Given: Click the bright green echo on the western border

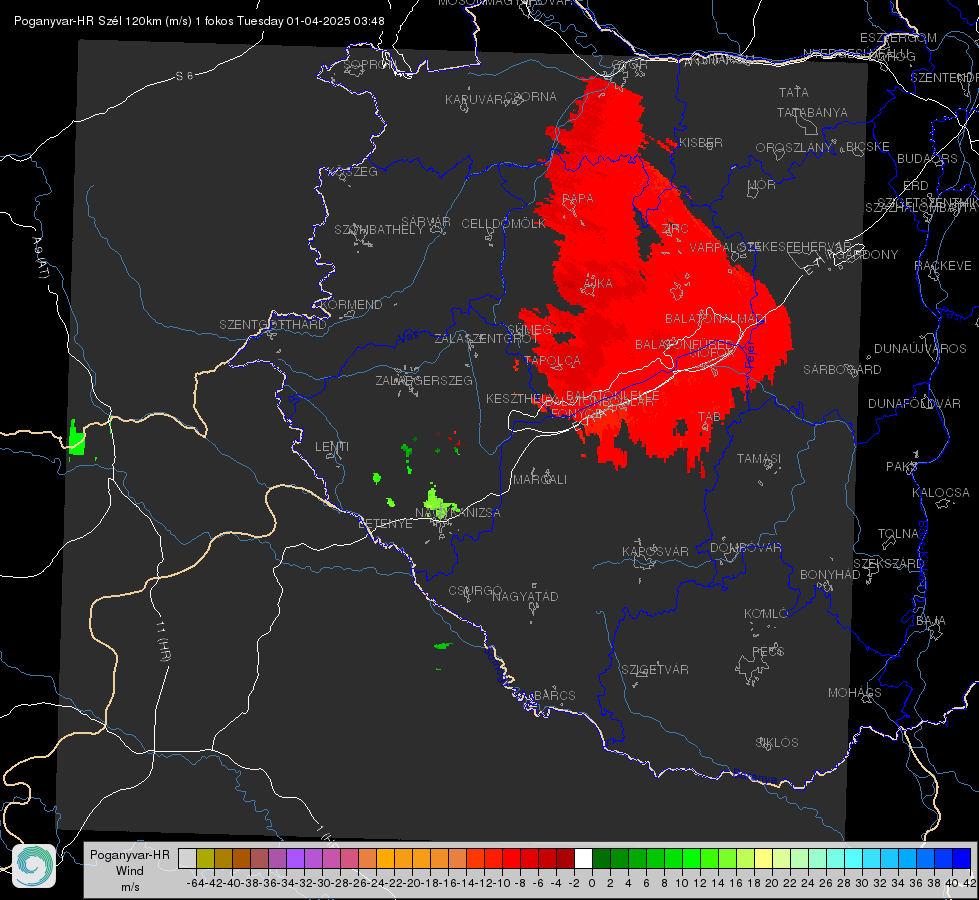Looking at the screenshot, I should (x=76, y=438).
